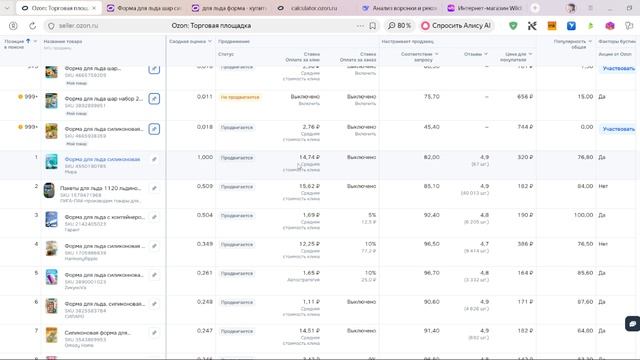This screenshot has width=640, height=360.
Task: Open the profile icon left of reload
Action: pos(13,26)
